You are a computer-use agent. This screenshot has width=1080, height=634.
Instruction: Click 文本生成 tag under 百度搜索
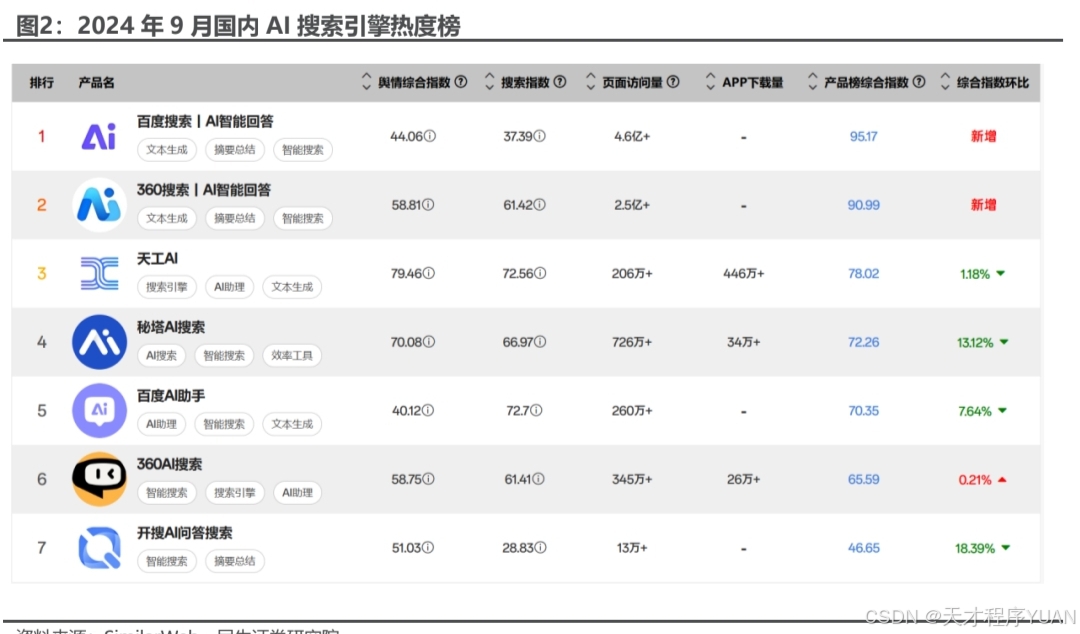pyautogui.click(x=167, y=150)
